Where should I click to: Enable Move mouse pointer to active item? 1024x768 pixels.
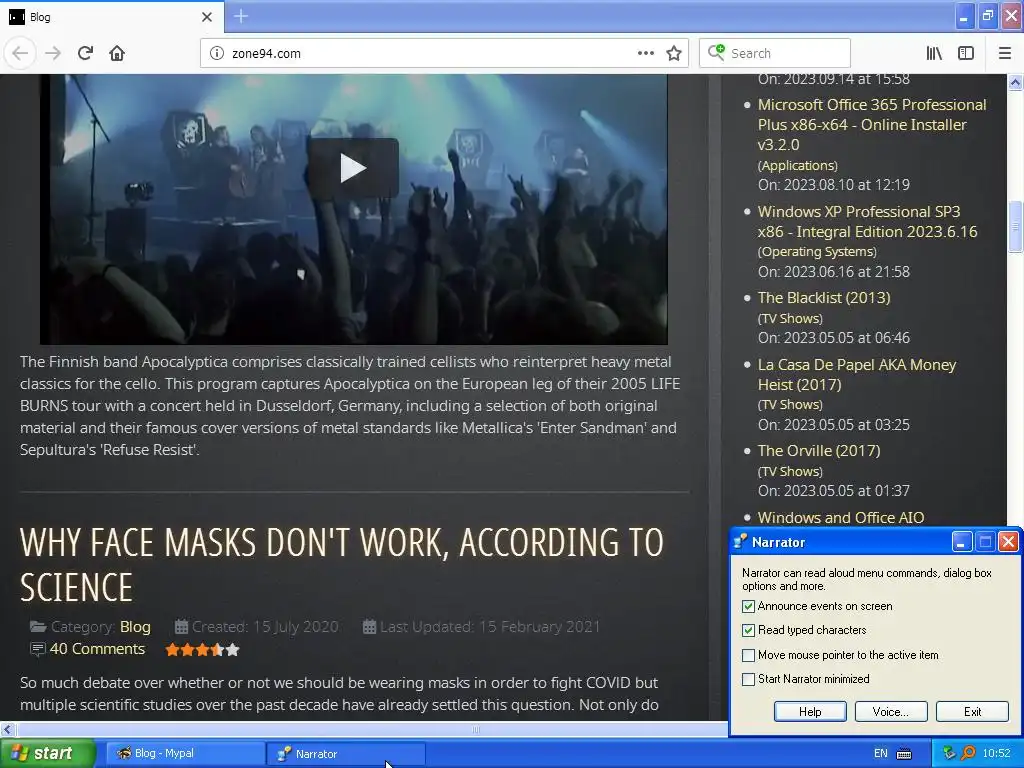[x=748, y=655]
